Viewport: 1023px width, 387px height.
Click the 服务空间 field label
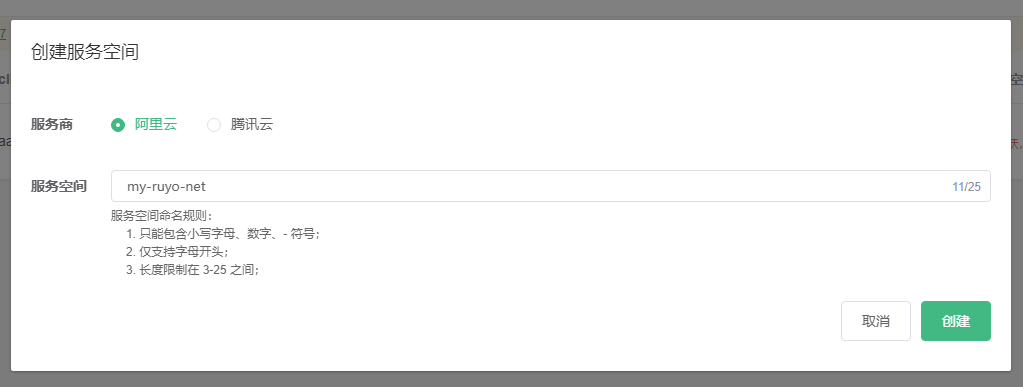(59, 186)
